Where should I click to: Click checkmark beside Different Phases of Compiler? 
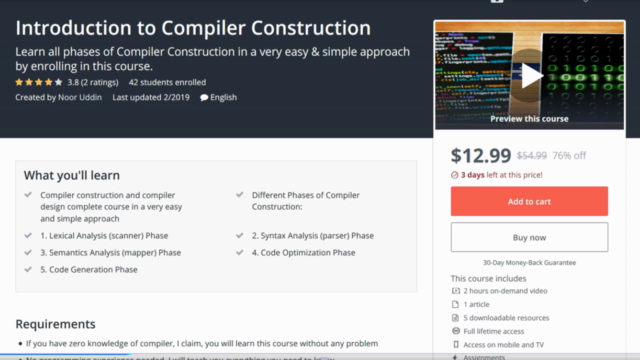point(240,195)
